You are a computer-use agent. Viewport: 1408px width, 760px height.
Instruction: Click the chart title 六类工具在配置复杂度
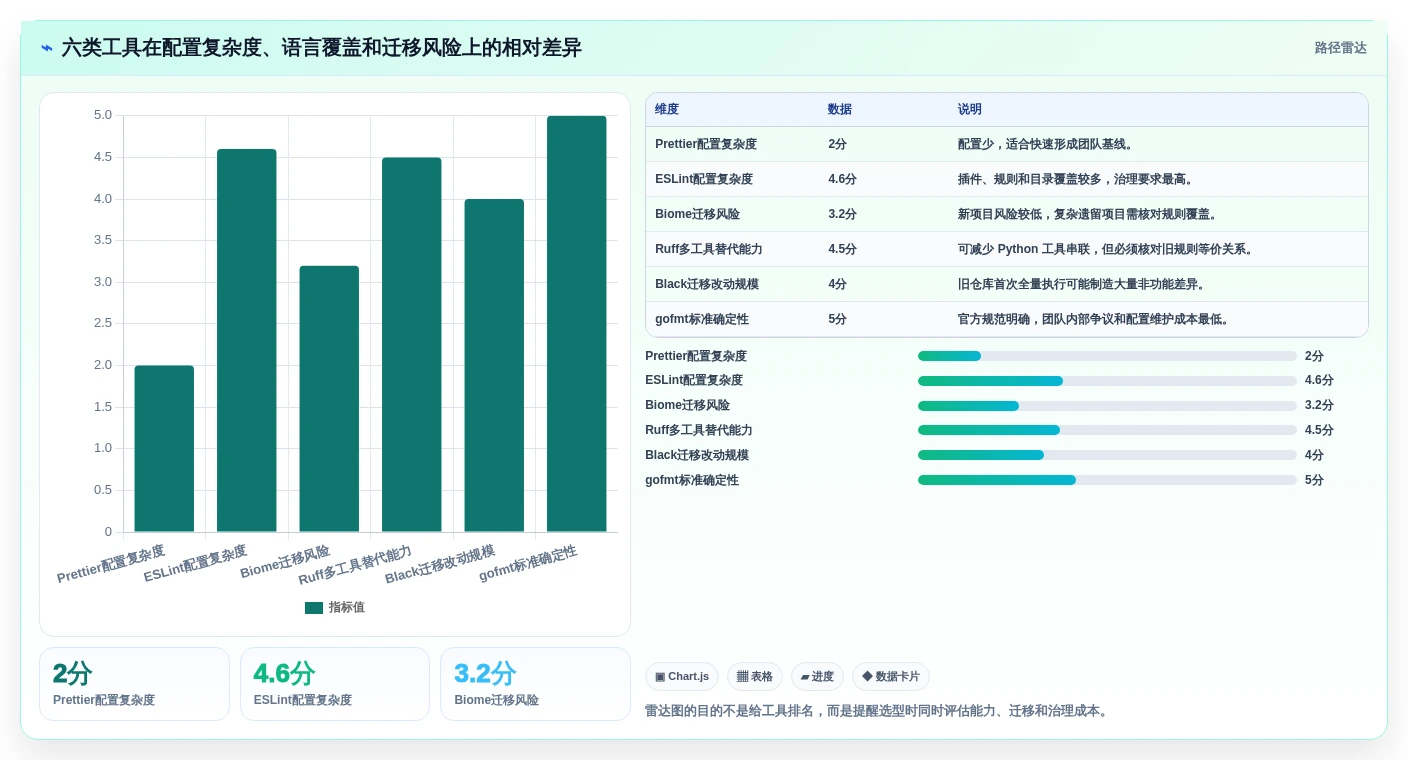pos(321,48)
